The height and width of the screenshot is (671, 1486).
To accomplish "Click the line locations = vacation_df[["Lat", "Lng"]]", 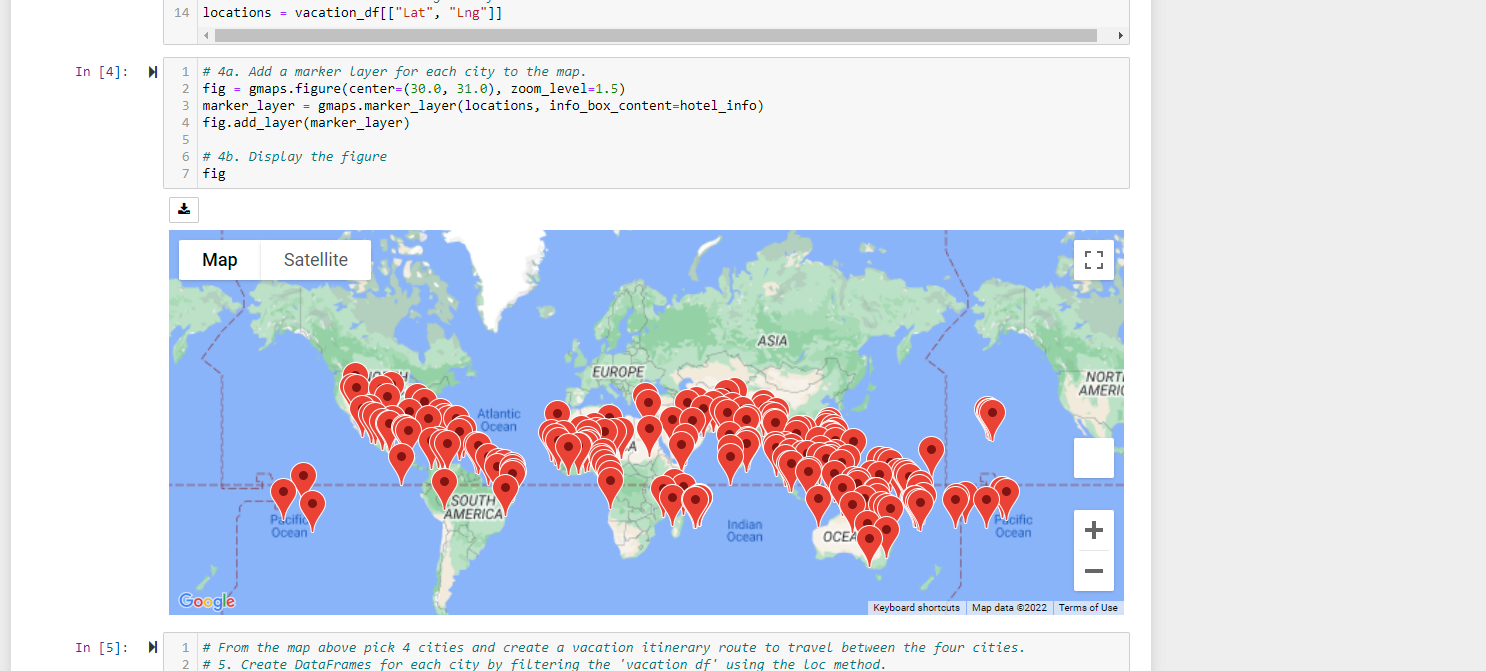I will [x=352, y=13].
